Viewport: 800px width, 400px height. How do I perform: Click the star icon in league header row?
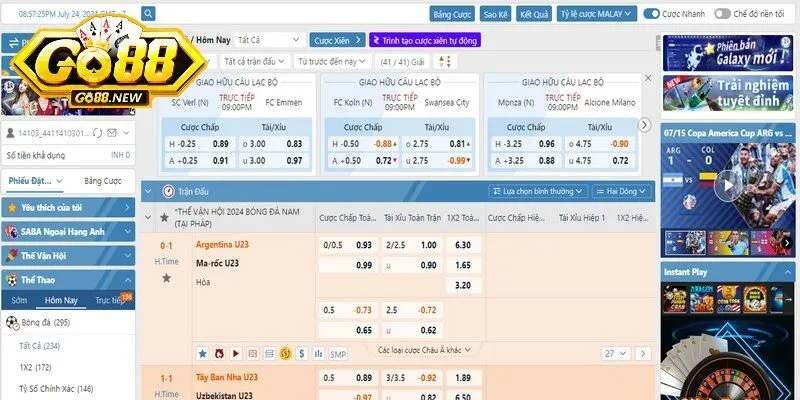(165, 217)
